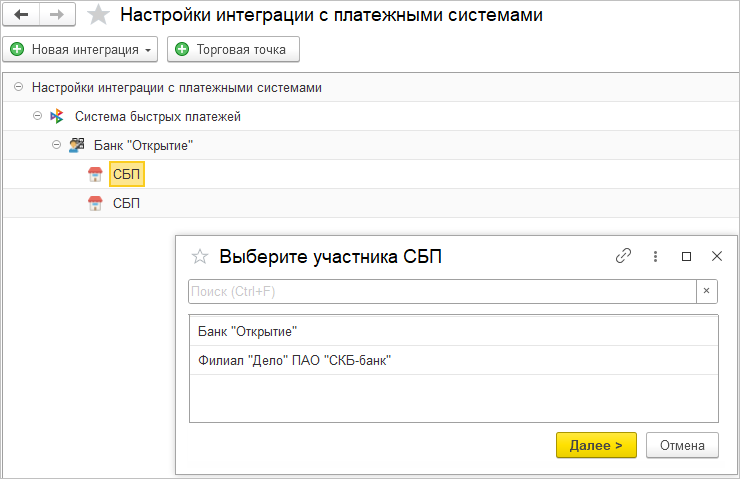Open the dialog's three-dot more menu
The height and width of the screenshot is (479, 740).
point(655,256)
